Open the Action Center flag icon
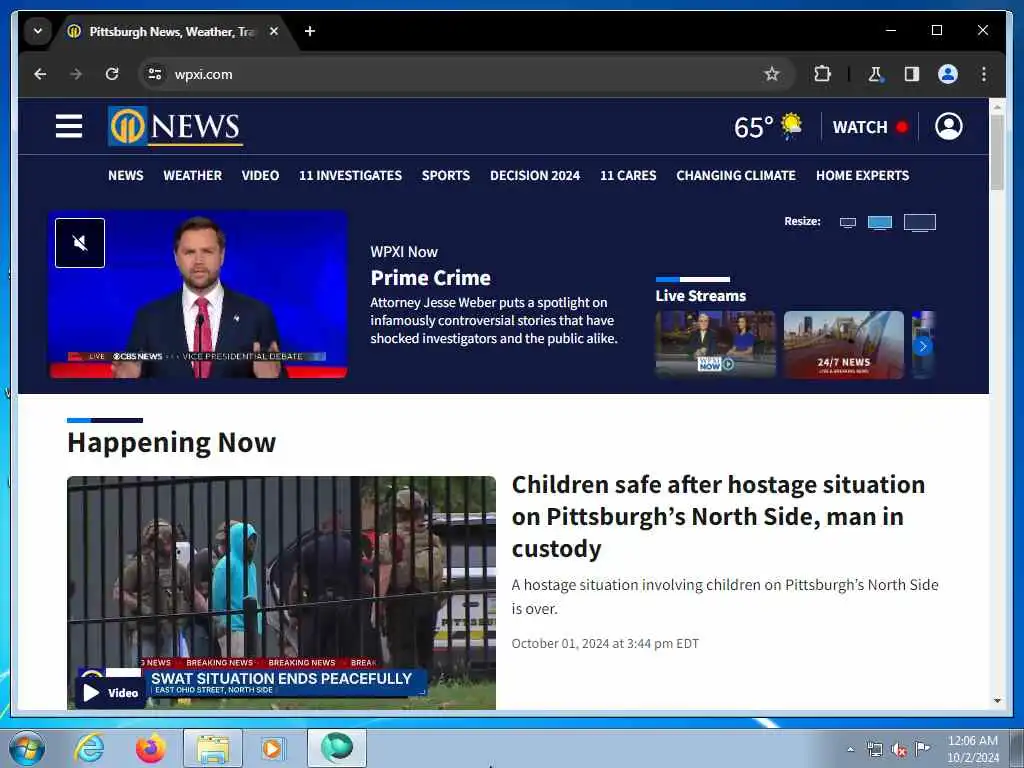The height and width of the screenshot is (768, 1024). [922, 750]
